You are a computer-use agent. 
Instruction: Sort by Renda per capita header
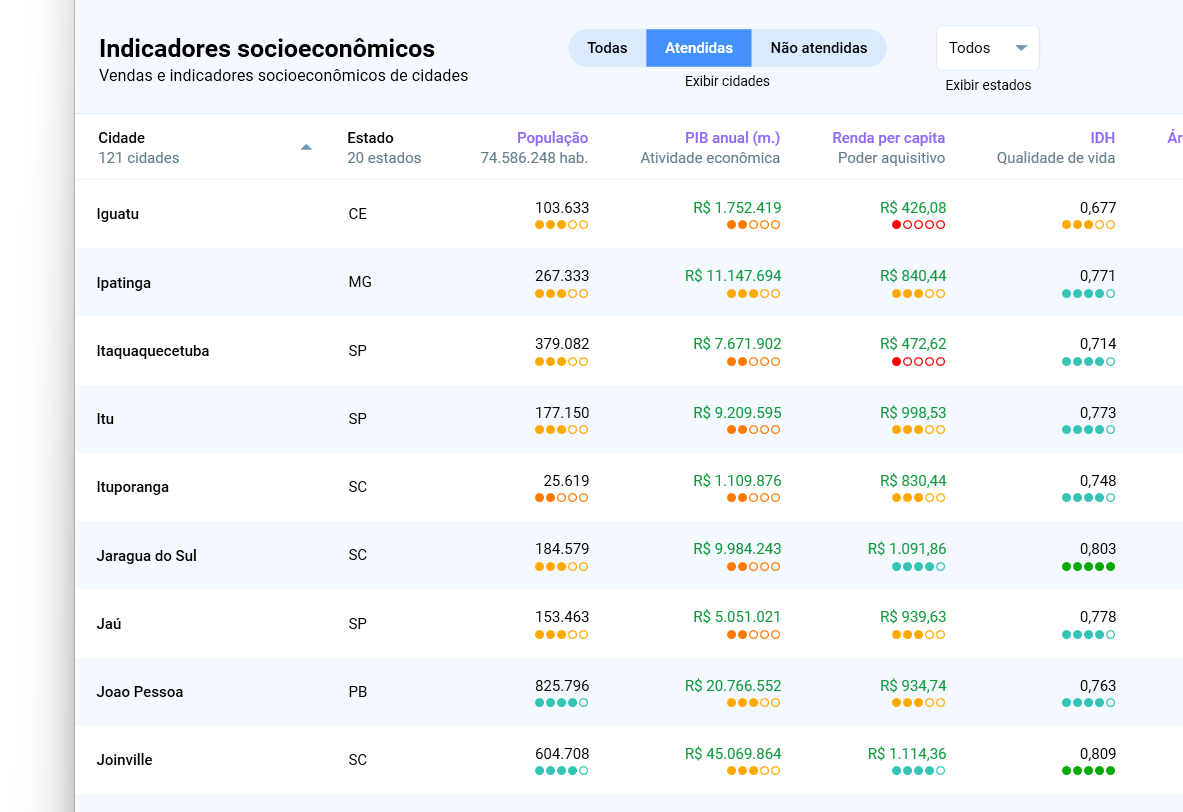[x=889, y=138]
